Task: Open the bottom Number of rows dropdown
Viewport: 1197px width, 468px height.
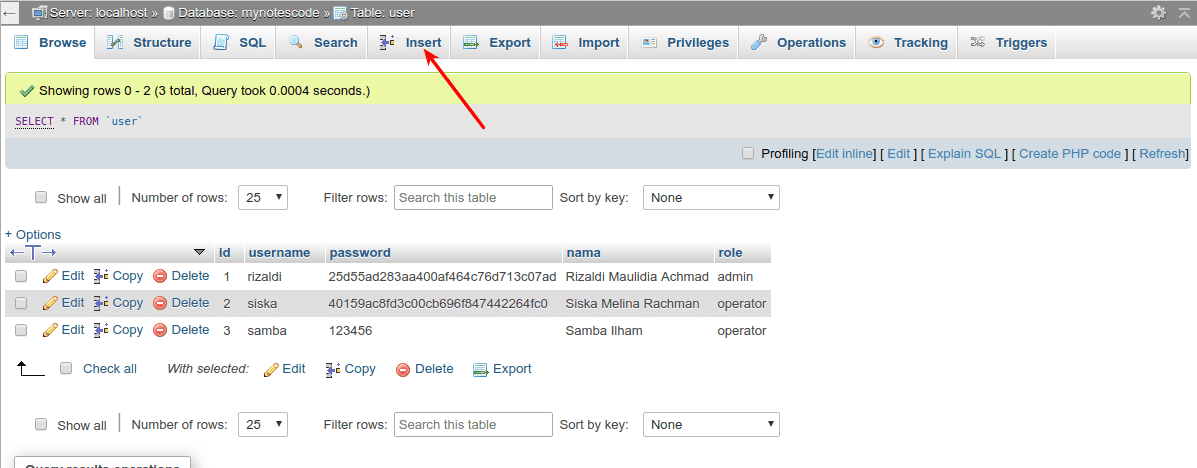Action: pyautogui.click(x=263, y=424)
